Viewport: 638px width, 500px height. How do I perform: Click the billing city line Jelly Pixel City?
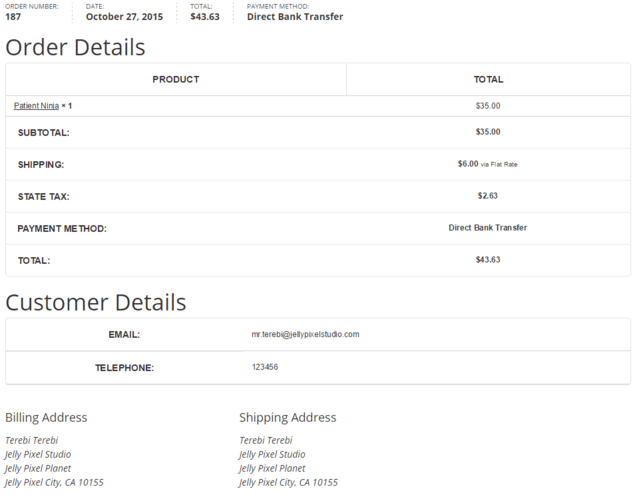(x=54, y=483)
